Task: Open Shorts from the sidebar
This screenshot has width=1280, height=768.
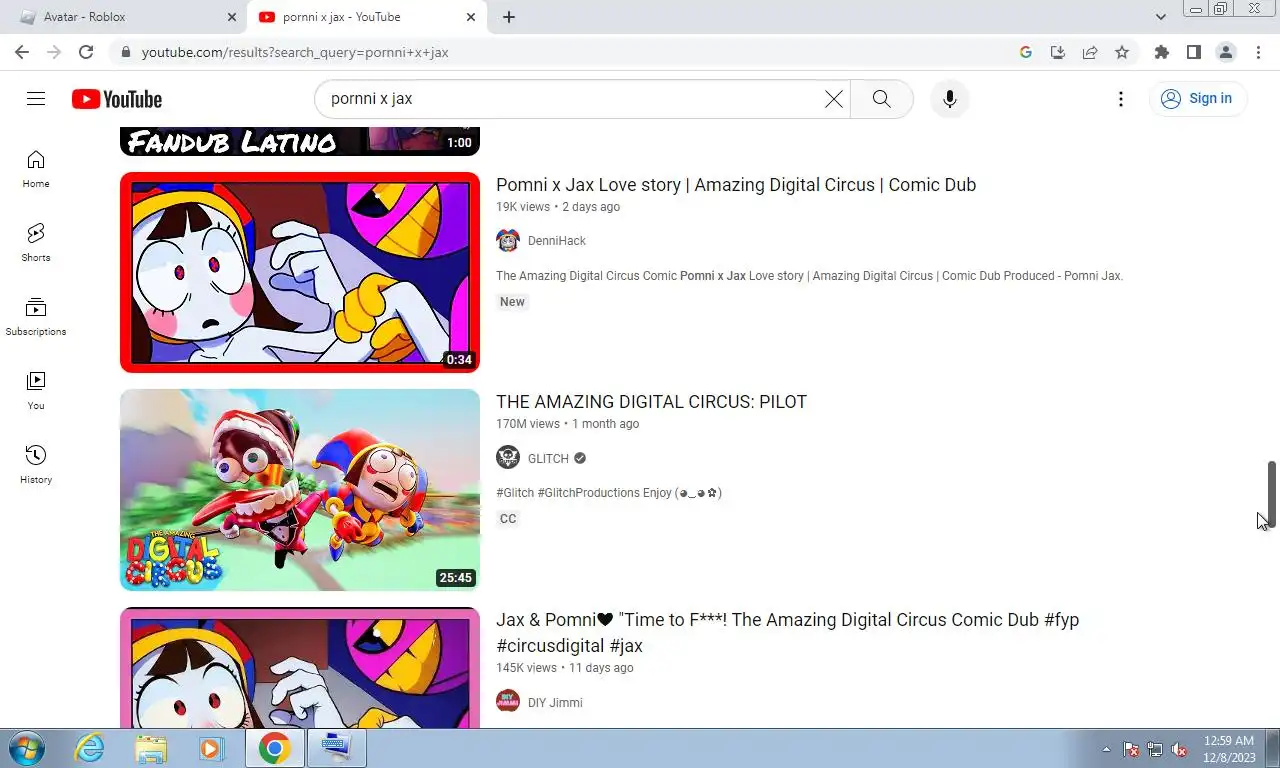Action: 36,243
